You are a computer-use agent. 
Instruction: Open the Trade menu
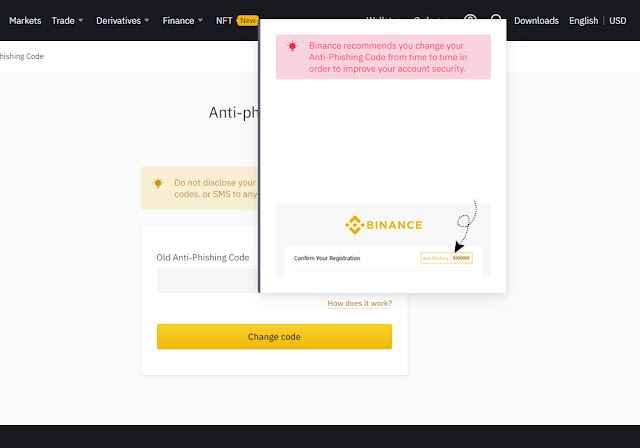click(x=63, y=21)
